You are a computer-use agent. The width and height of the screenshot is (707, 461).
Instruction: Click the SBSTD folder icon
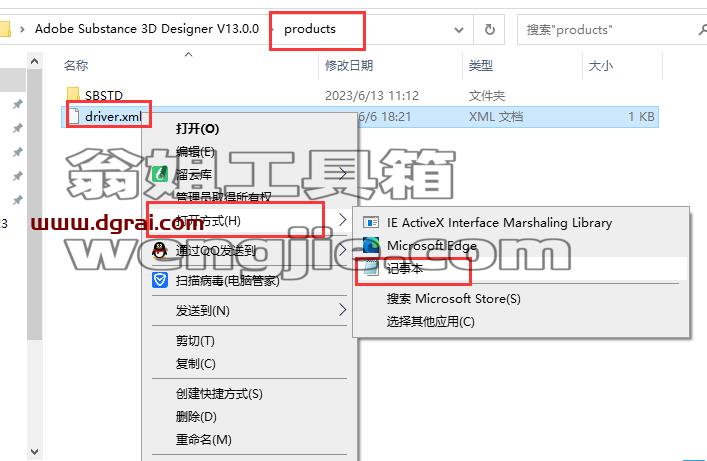pyautogui.click(x=73, y=94)
